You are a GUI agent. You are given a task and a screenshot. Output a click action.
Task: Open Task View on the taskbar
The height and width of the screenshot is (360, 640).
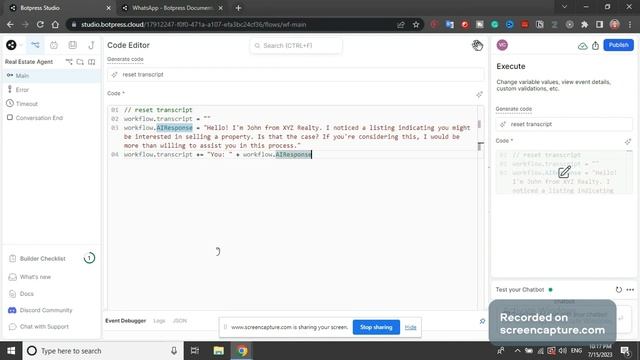click(195, 351)
